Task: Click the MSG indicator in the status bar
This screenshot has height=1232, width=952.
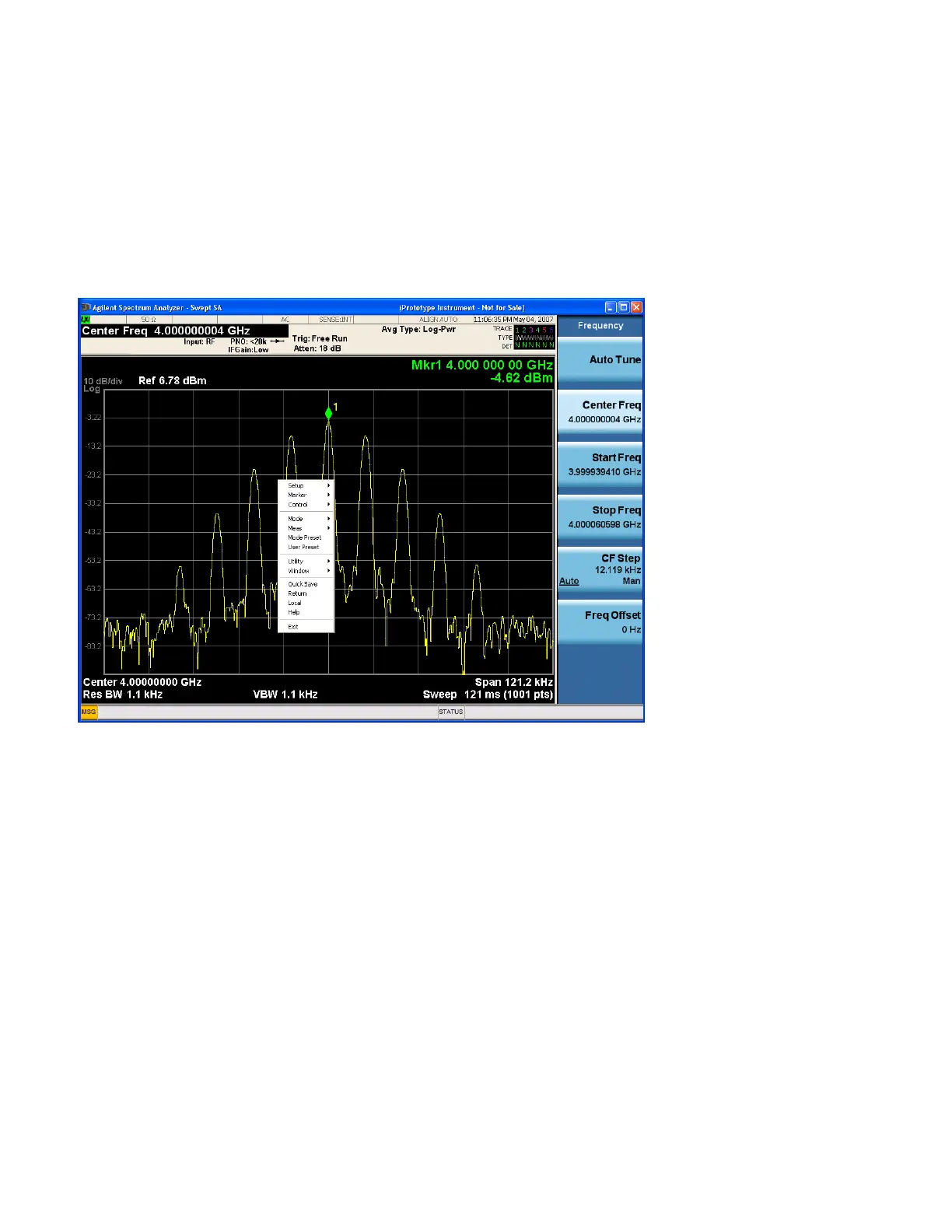Action: pos(89,712)
